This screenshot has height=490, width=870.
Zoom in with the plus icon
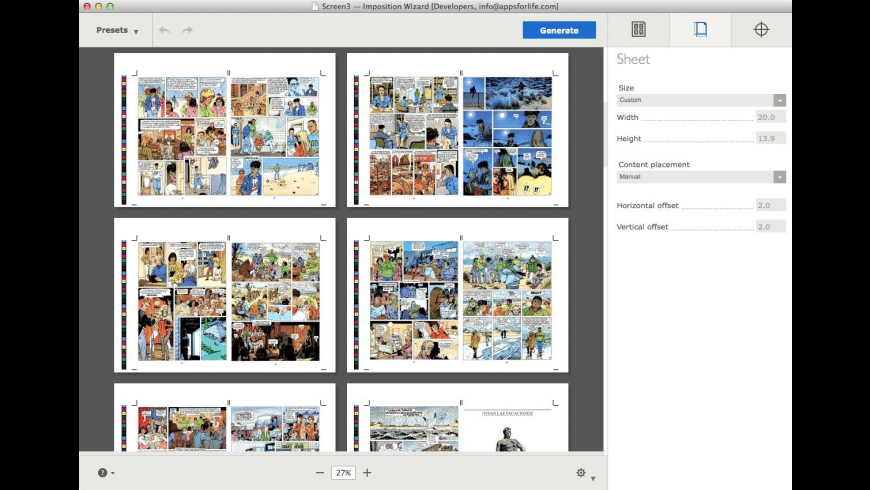click(x=367, y=472)
